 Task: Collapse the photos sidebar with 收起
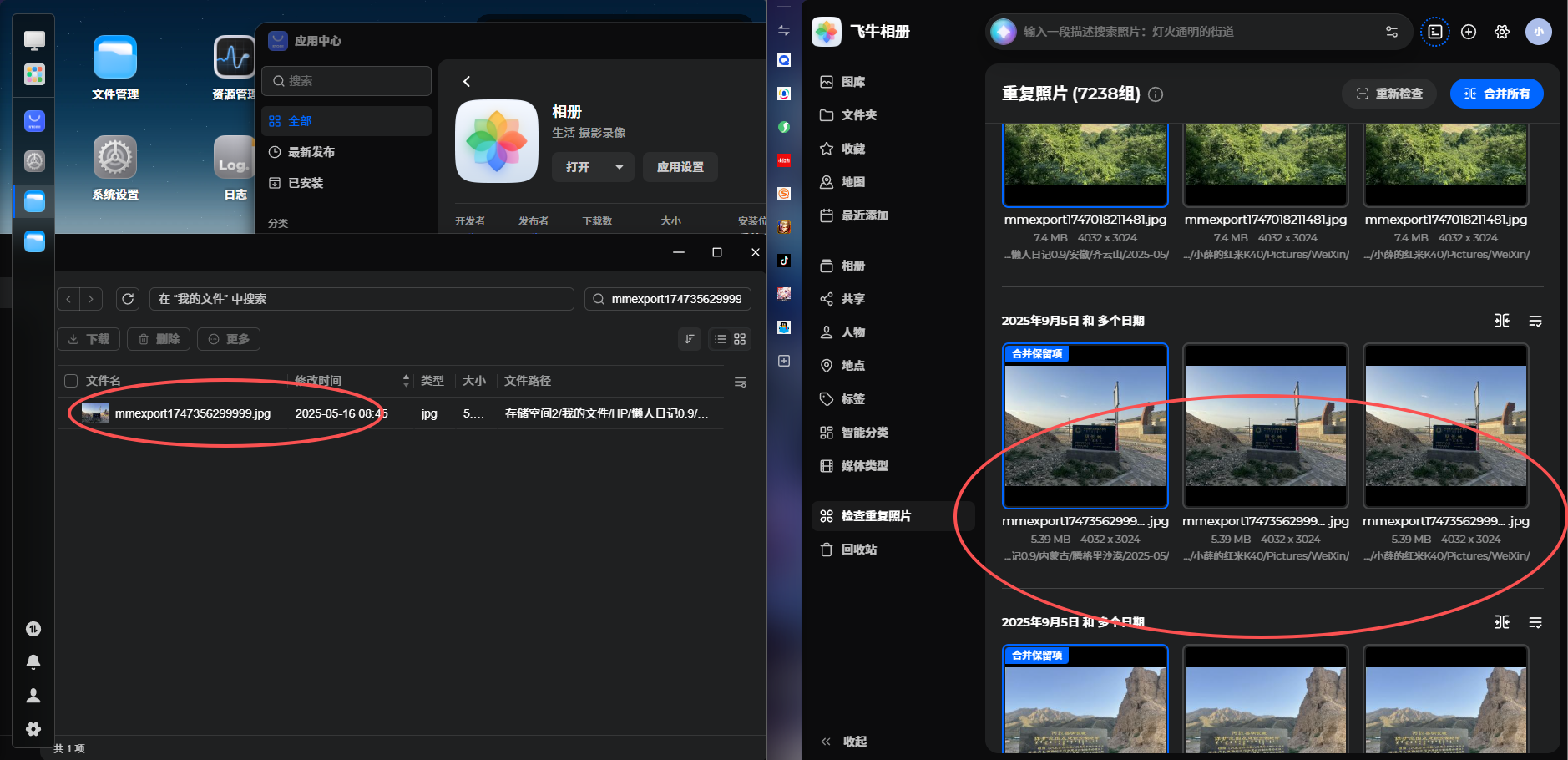click(845, 742)
